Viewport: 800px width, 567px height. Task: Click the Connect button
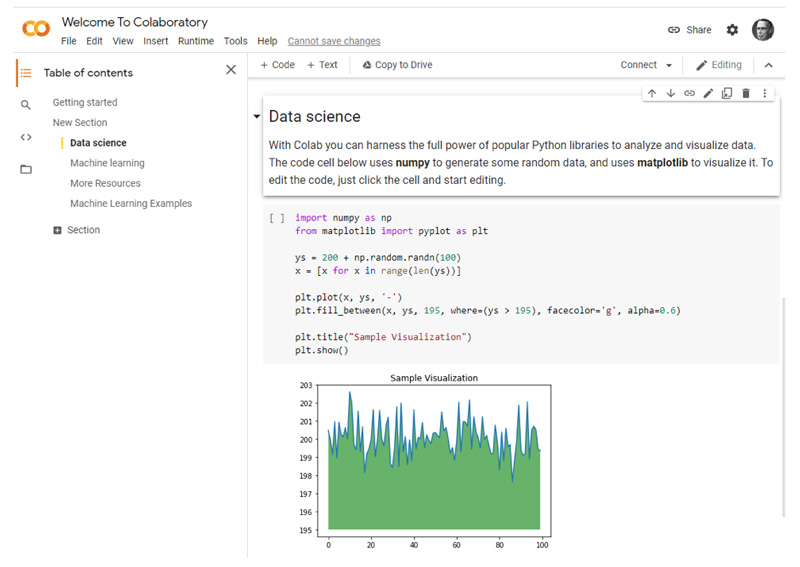[x=638, y=65]
